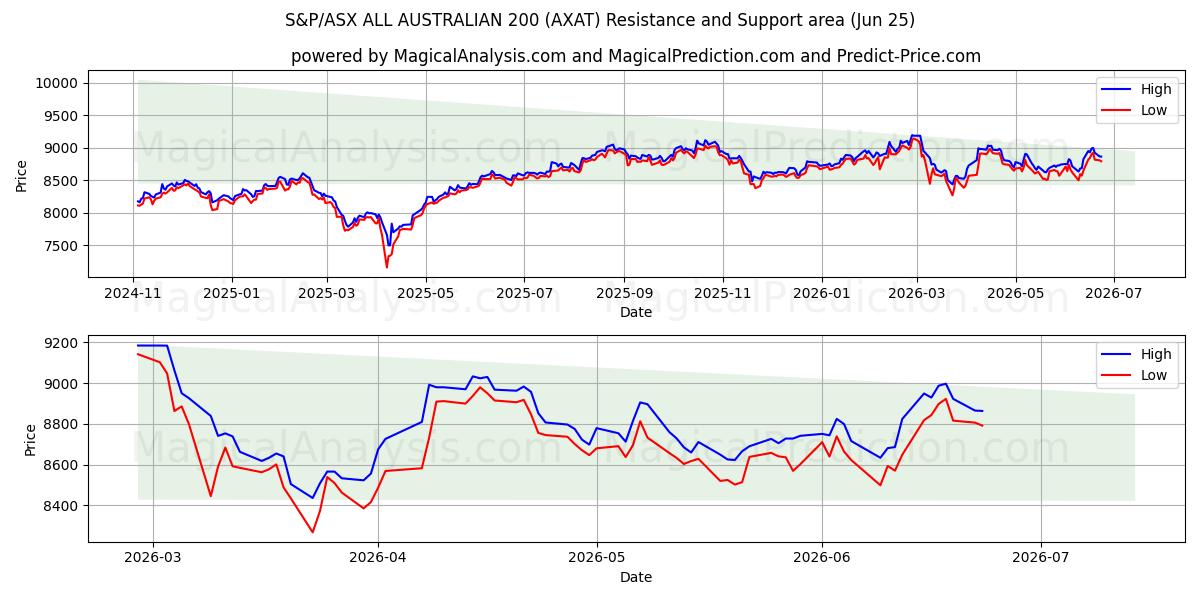The width and height of the screenshot is (1200, 600).
Task: Click the top chart date label 2026-07
Action: click(1114, 295)
